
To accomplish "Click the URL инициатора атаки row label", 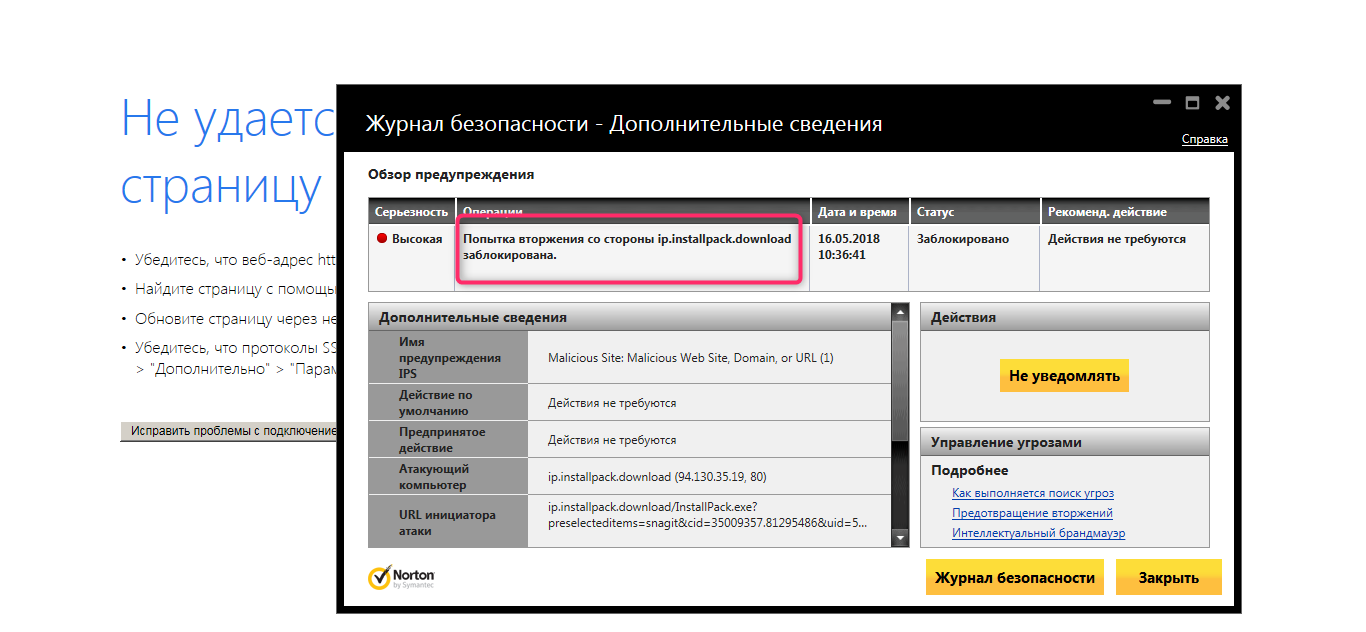I will click(x=448, y=521).
